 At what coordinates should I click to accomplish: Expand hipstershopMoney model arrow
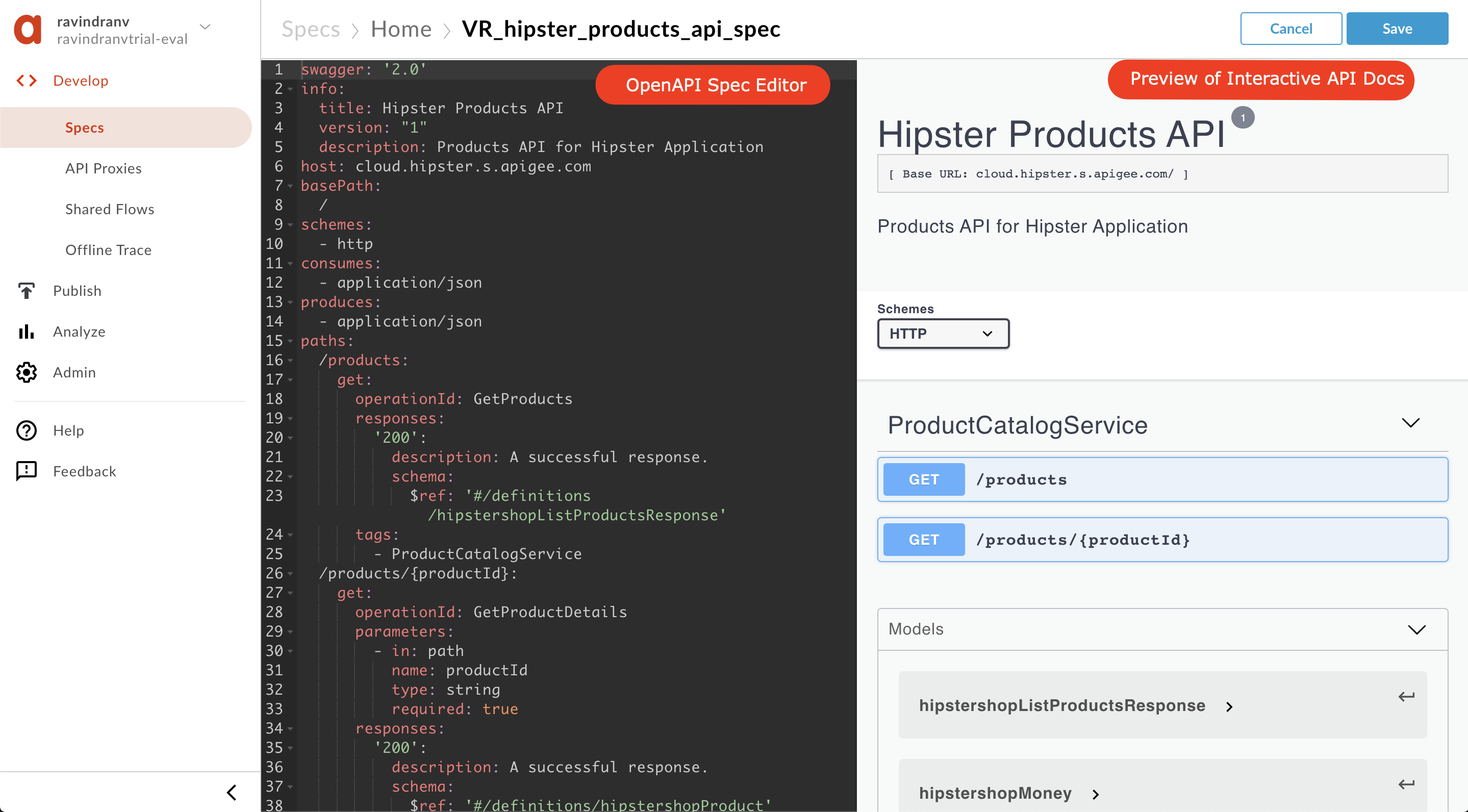pos(1095,794)
